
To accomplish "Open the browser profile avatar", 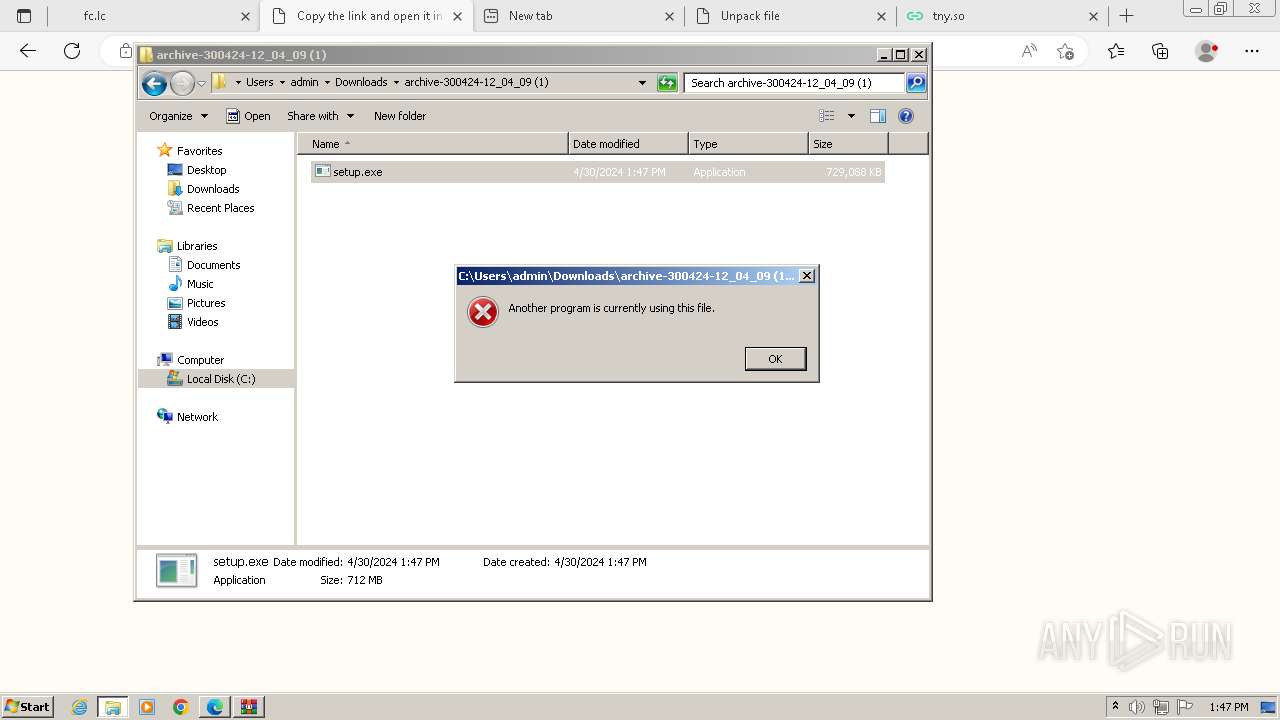I will point(1207,51).
